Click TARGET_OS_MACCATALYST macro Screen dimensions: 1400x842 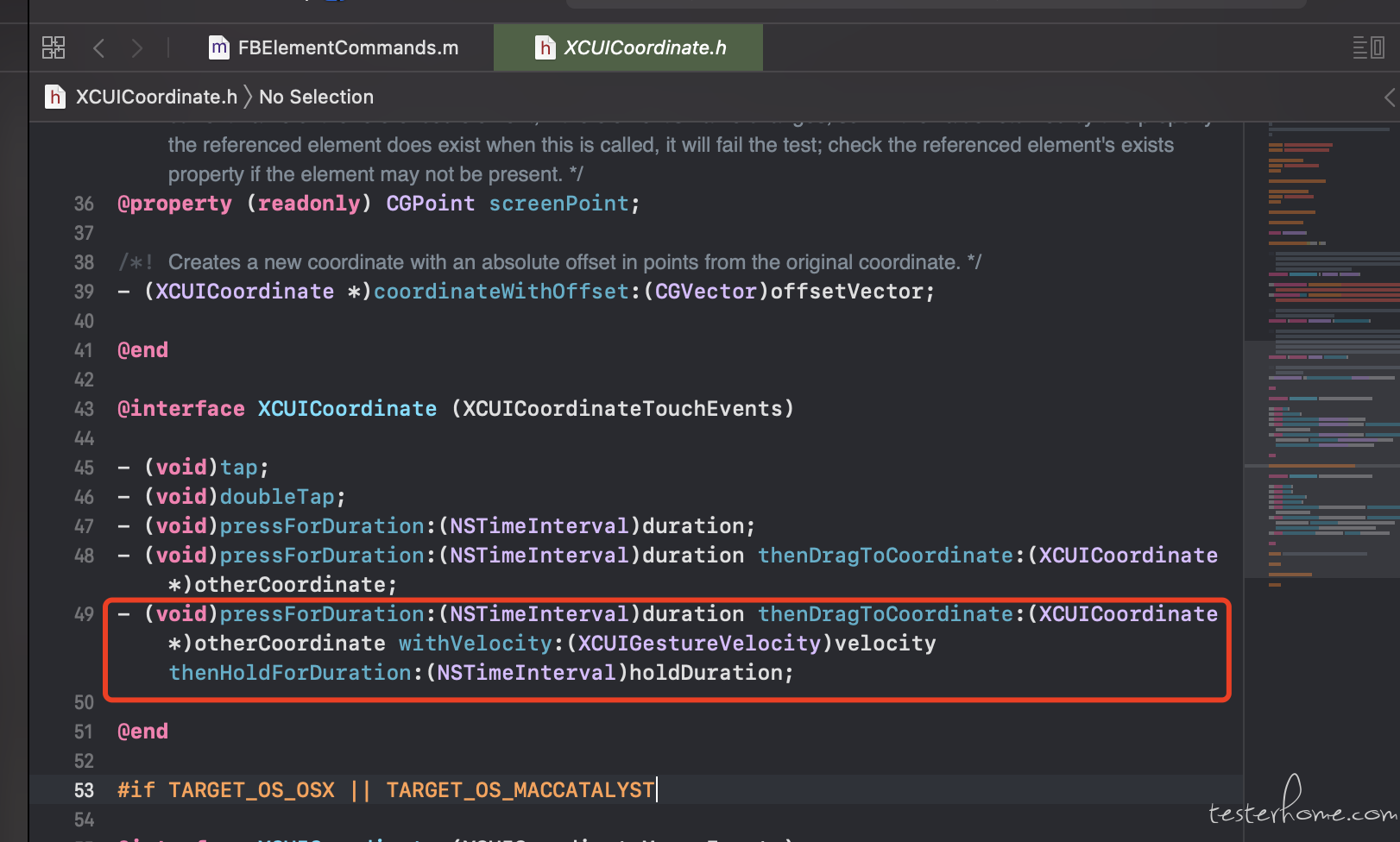pos(520,790)
